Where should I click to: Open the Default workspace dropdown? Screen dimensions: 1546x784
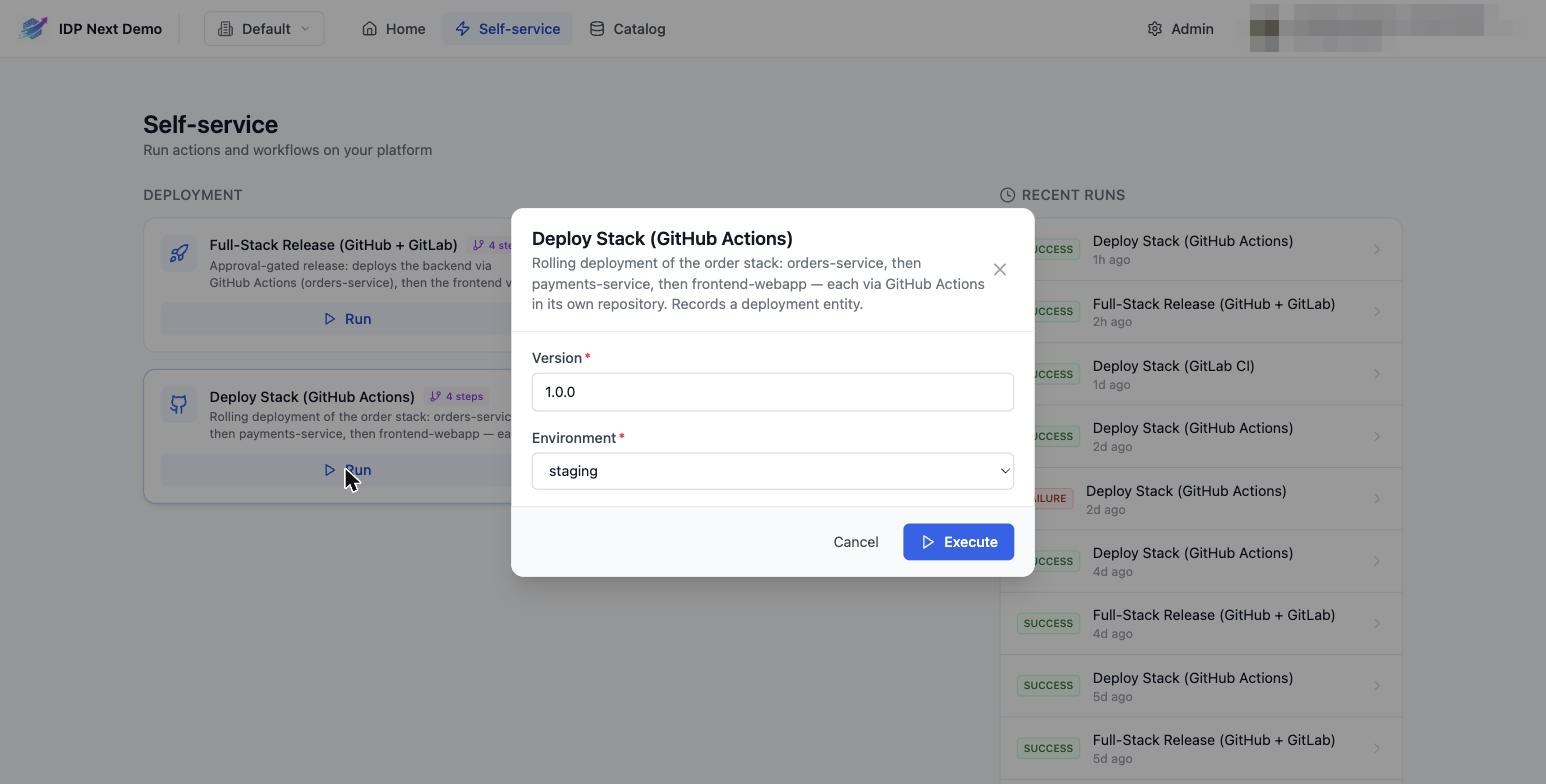[x=264, y=29]
